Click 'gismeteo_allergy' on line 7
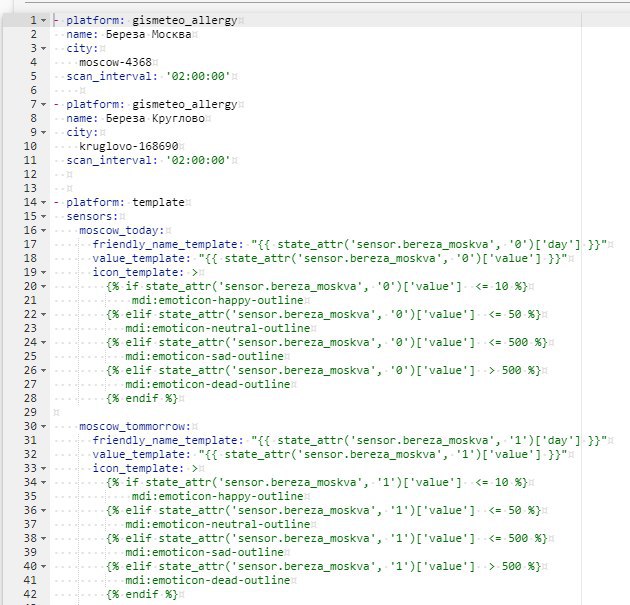 pos(184,104)
